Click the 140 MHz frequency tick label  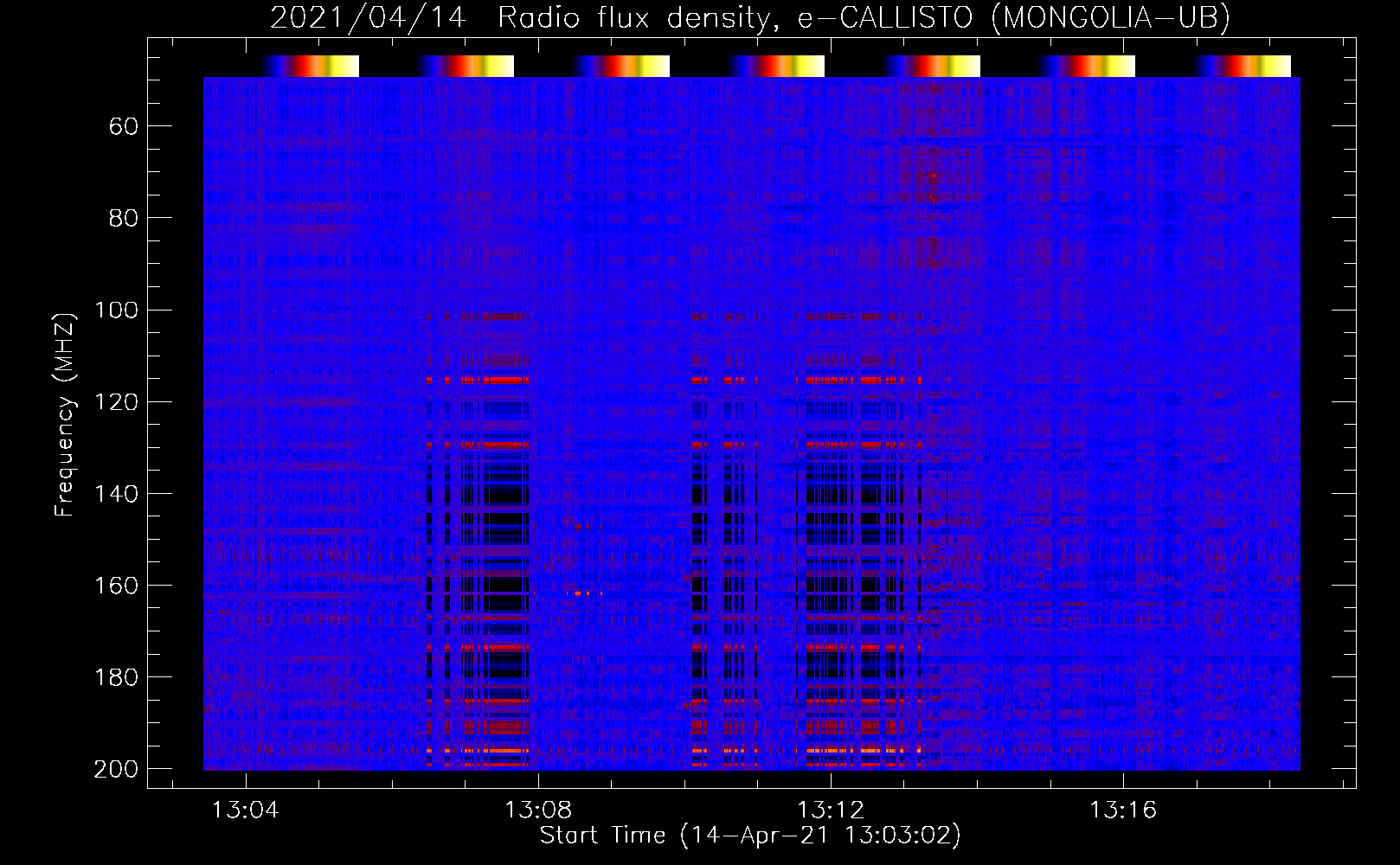coord(116,494)
